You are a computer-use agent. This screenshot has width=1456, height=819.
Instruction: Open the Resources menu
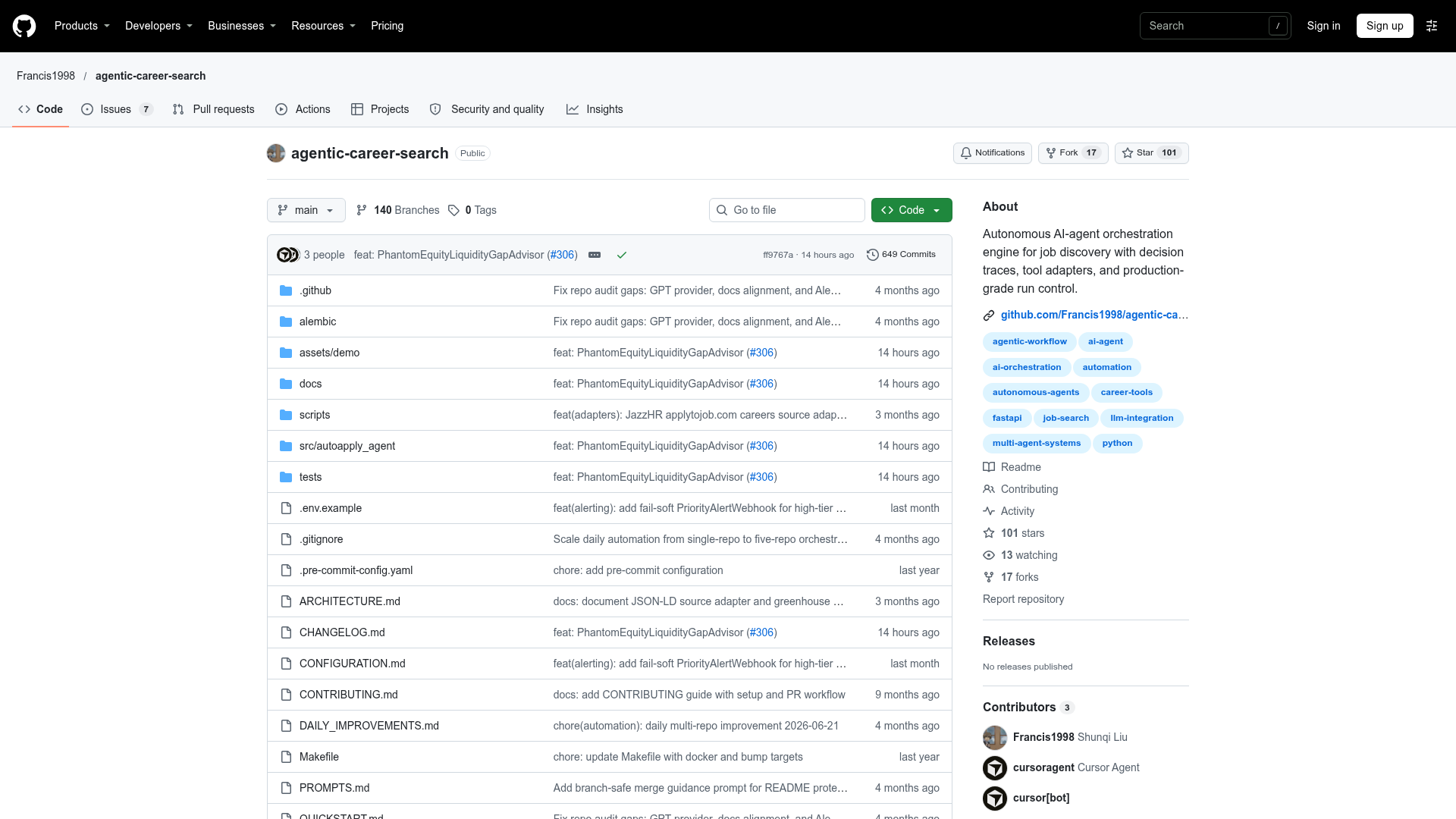pyautogui.click(x=323, y=26)
